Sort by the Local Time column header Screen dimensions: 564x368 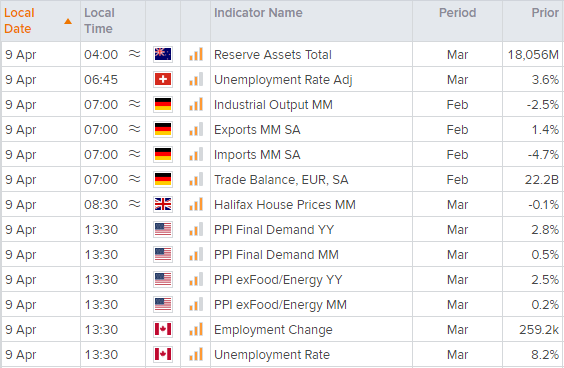[99, 21]
